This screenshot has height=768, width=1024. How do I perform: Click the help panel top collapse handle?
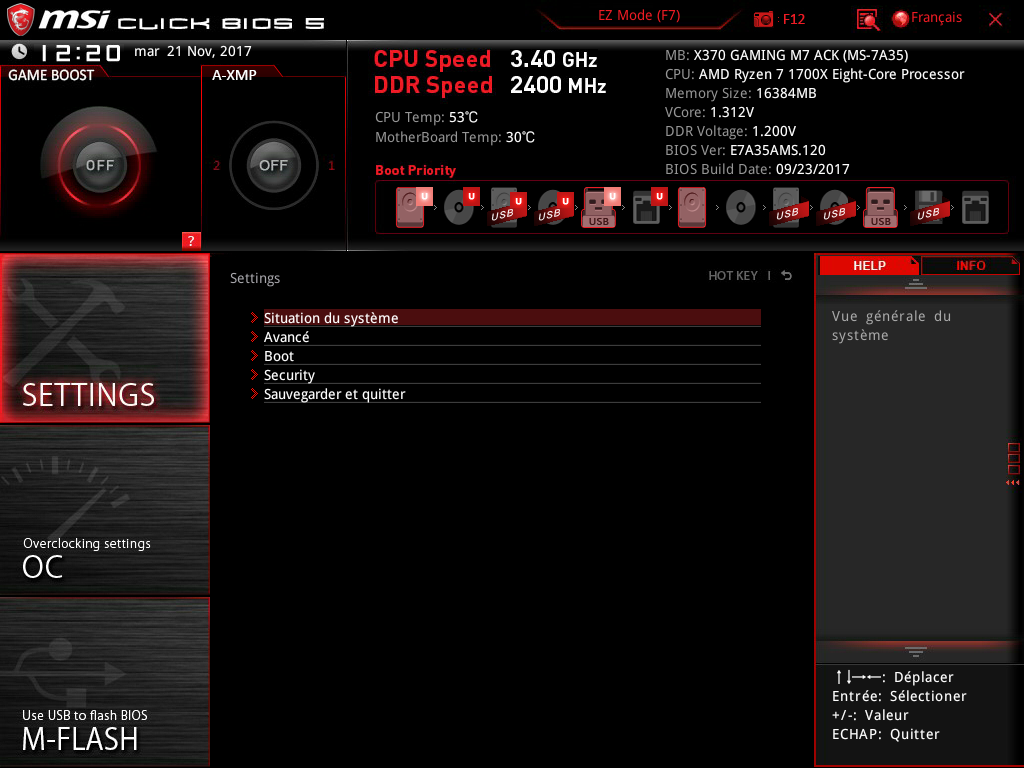coord(916,283)
